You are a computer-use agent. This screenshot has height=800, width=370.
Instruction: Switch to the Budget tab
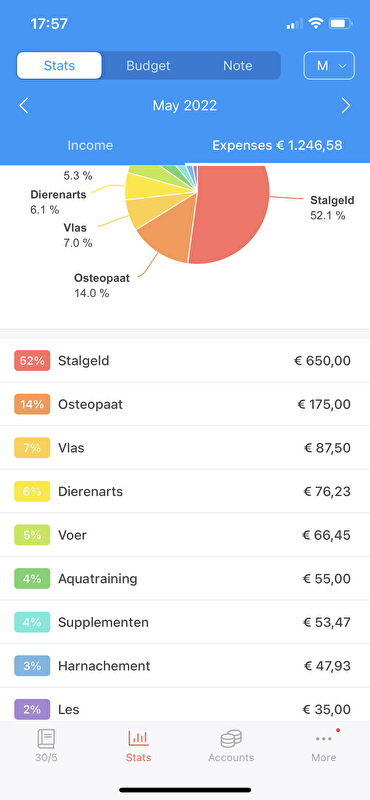coord(148,66)
